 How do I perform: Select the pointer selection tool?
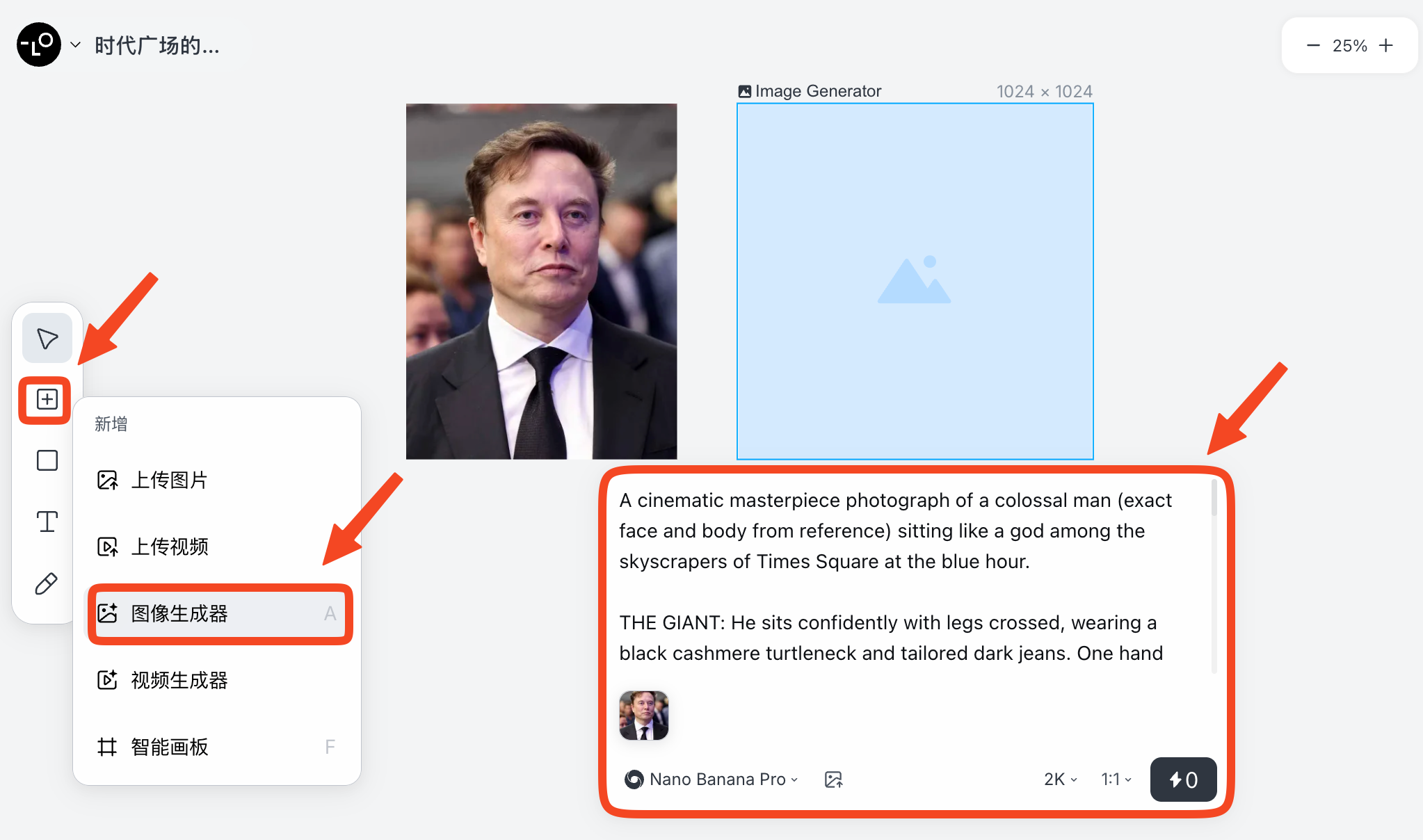(x=47, y=339)
